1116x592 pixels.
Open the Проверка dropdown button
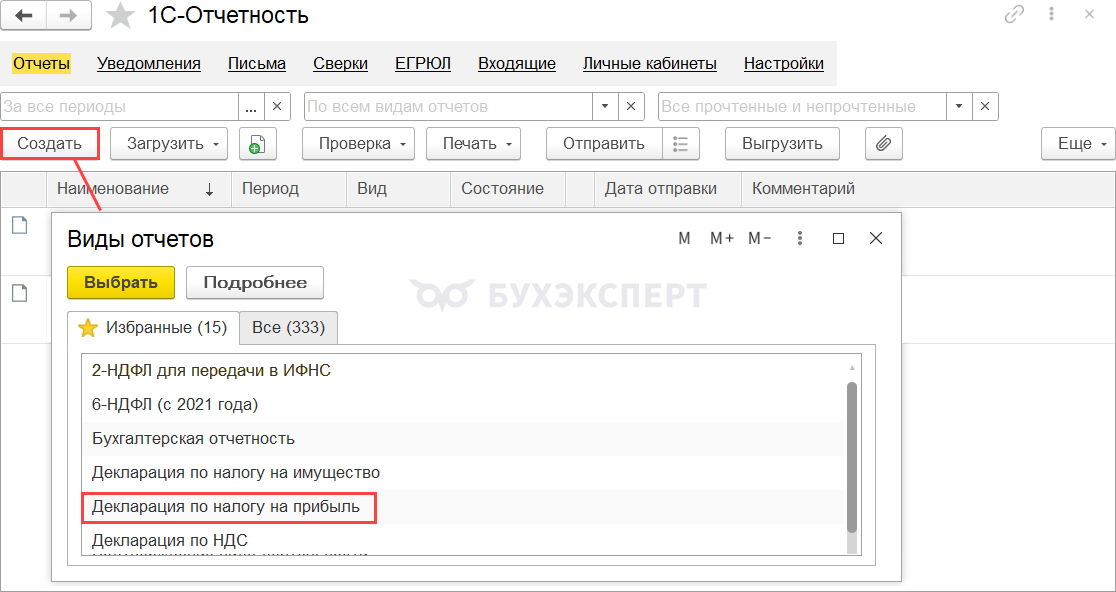pos(358,144)
